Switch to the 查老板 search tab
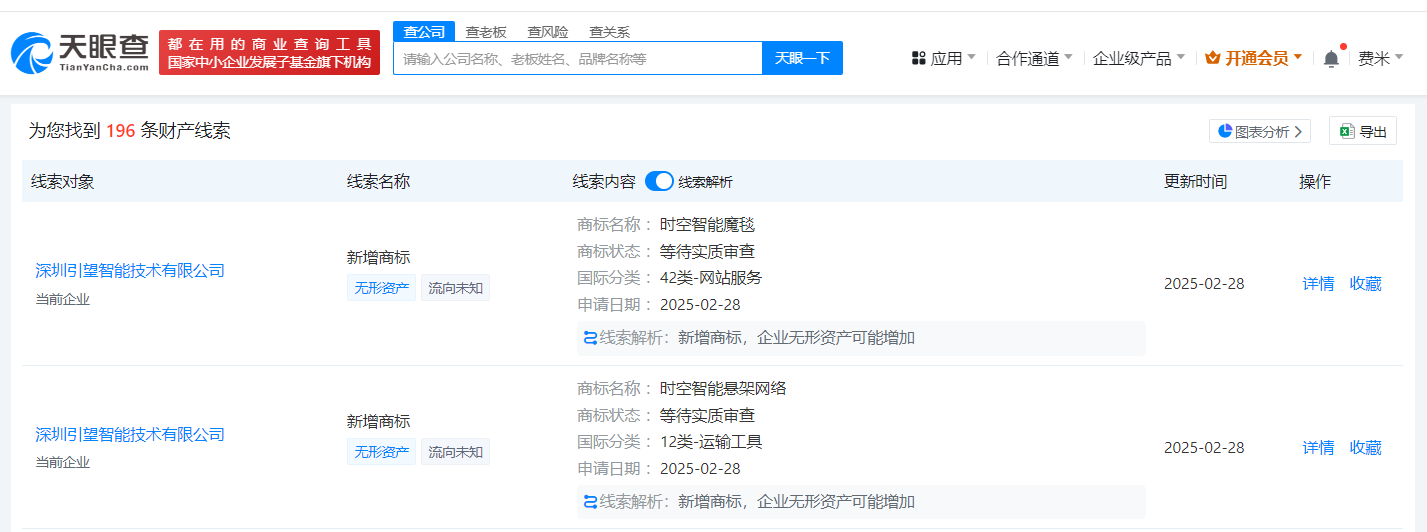The width and height of the screenshot is (1427, 532). (x=486, y=32)
